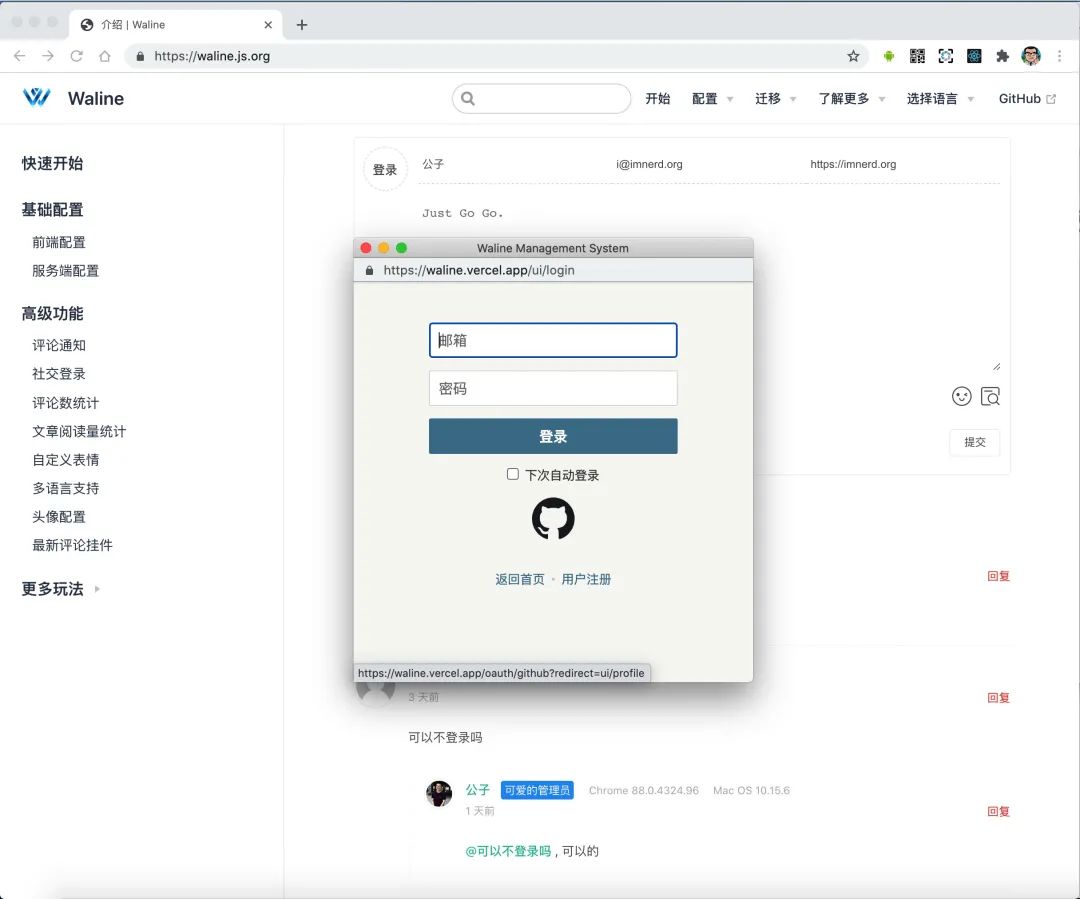Click the search magnifier in the navbar
1080x899 pixels.
point(468,99)
